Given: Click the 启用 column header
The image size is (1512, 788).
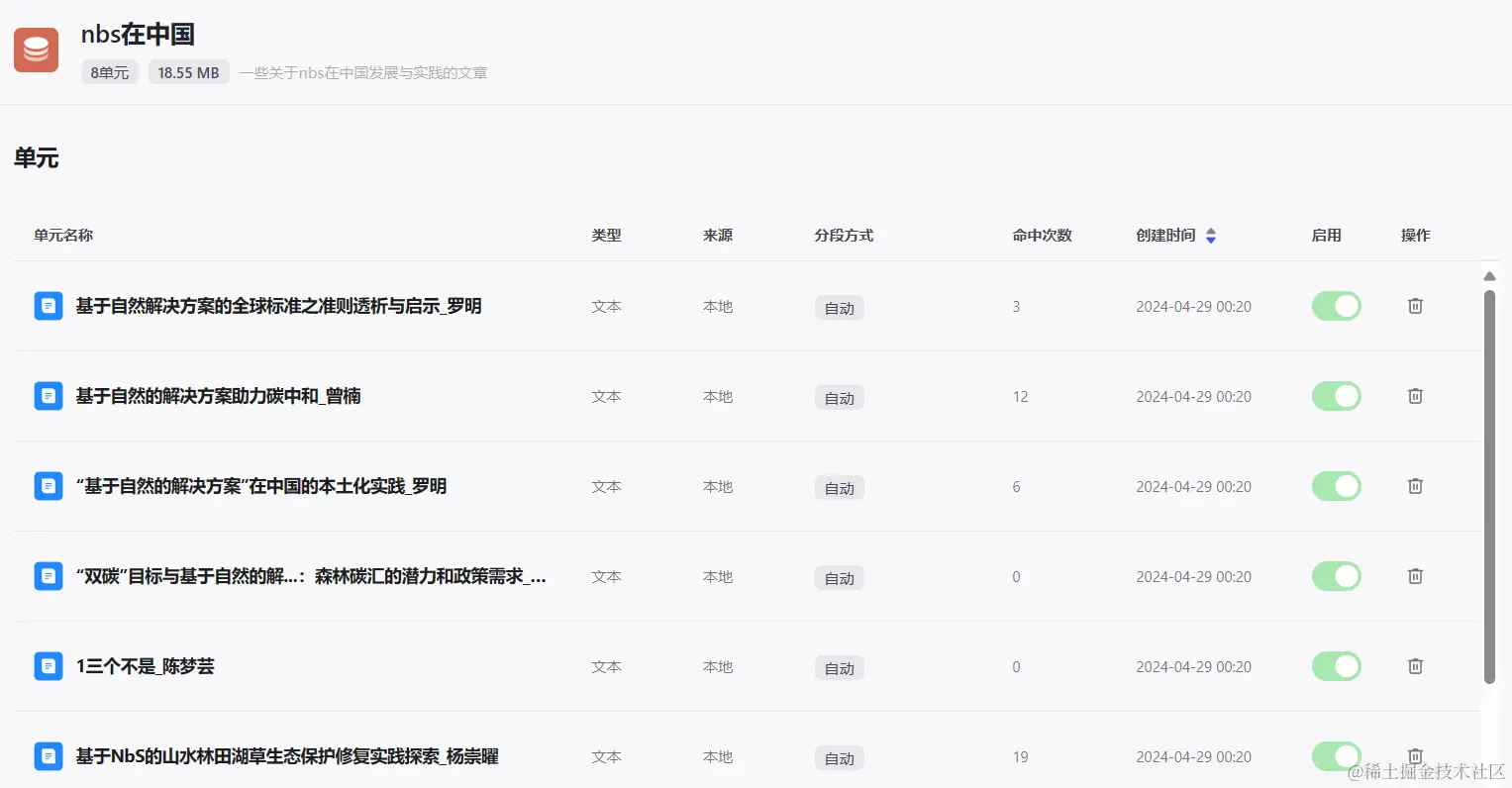Looking at the screenshot, I should tap(1326, 236).
